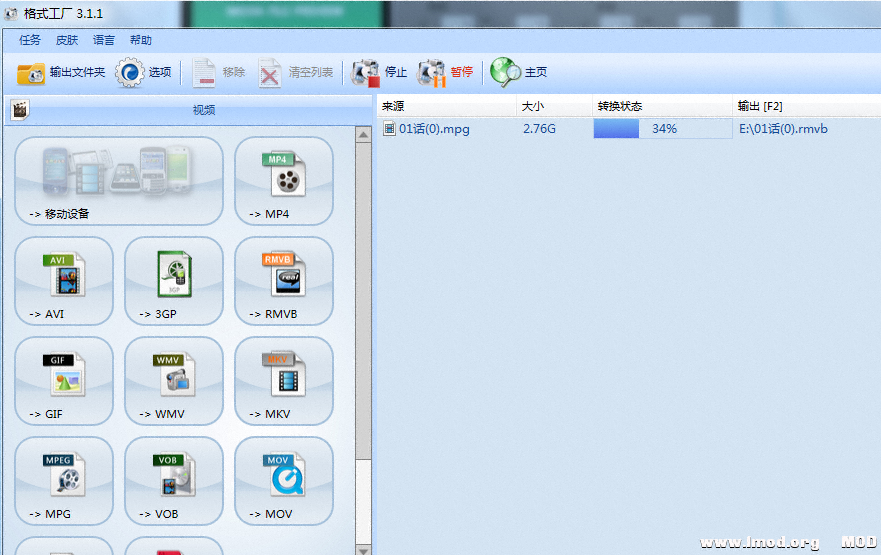Open the 输出文件夹 output folder
This screenshot has height=555, width=881.
[61, 72]
